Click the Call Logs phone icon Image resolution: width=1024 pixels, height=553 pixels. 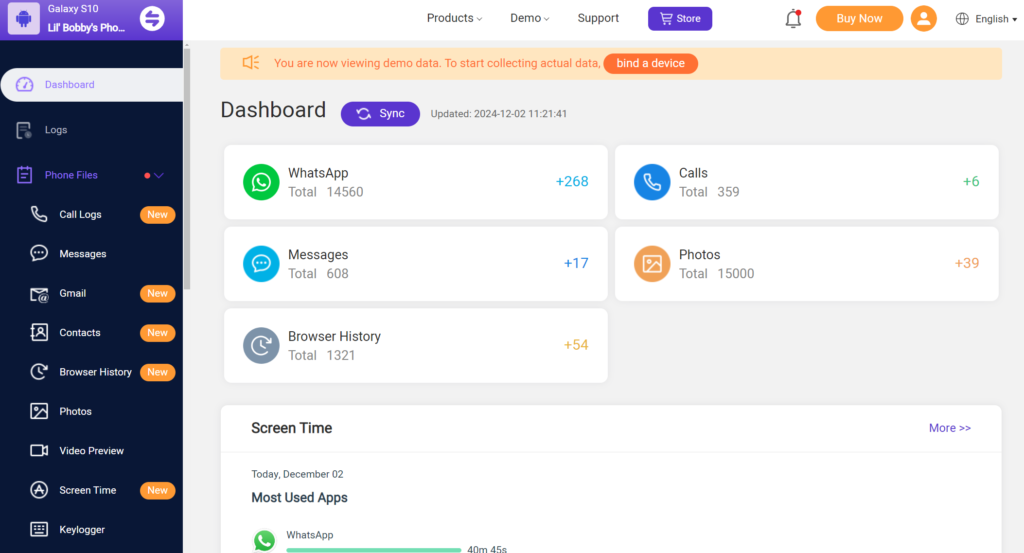[x=39, y=214]
